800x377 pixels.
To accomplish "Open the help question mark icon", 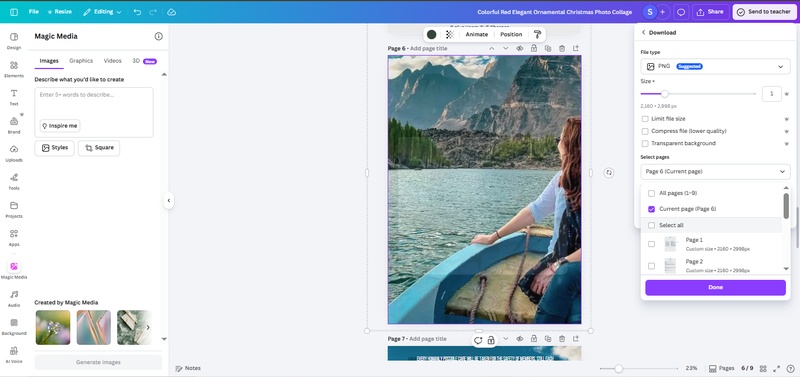I will (790, 368).
